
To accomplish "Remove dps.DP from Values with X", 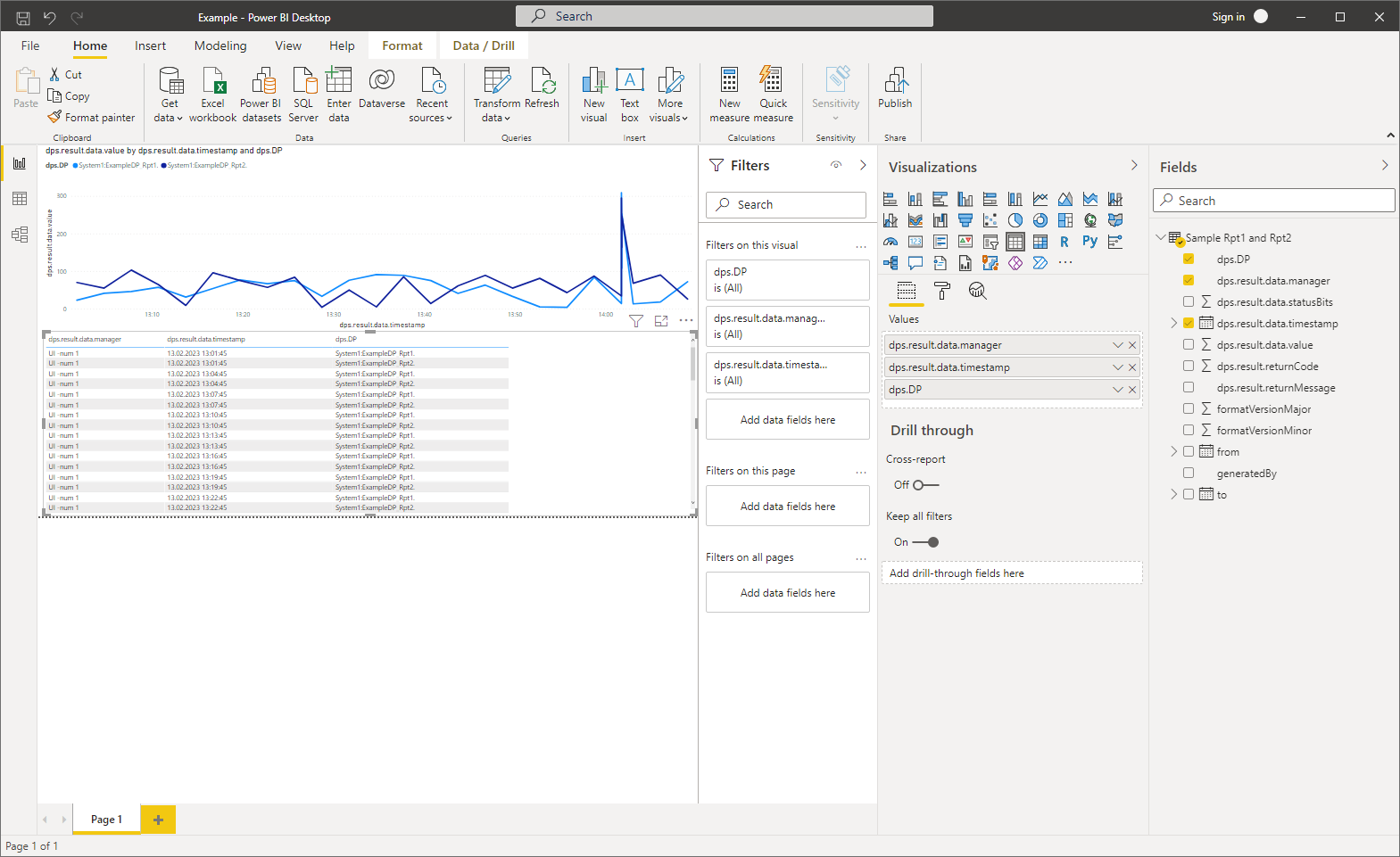I will [1132, 390].
